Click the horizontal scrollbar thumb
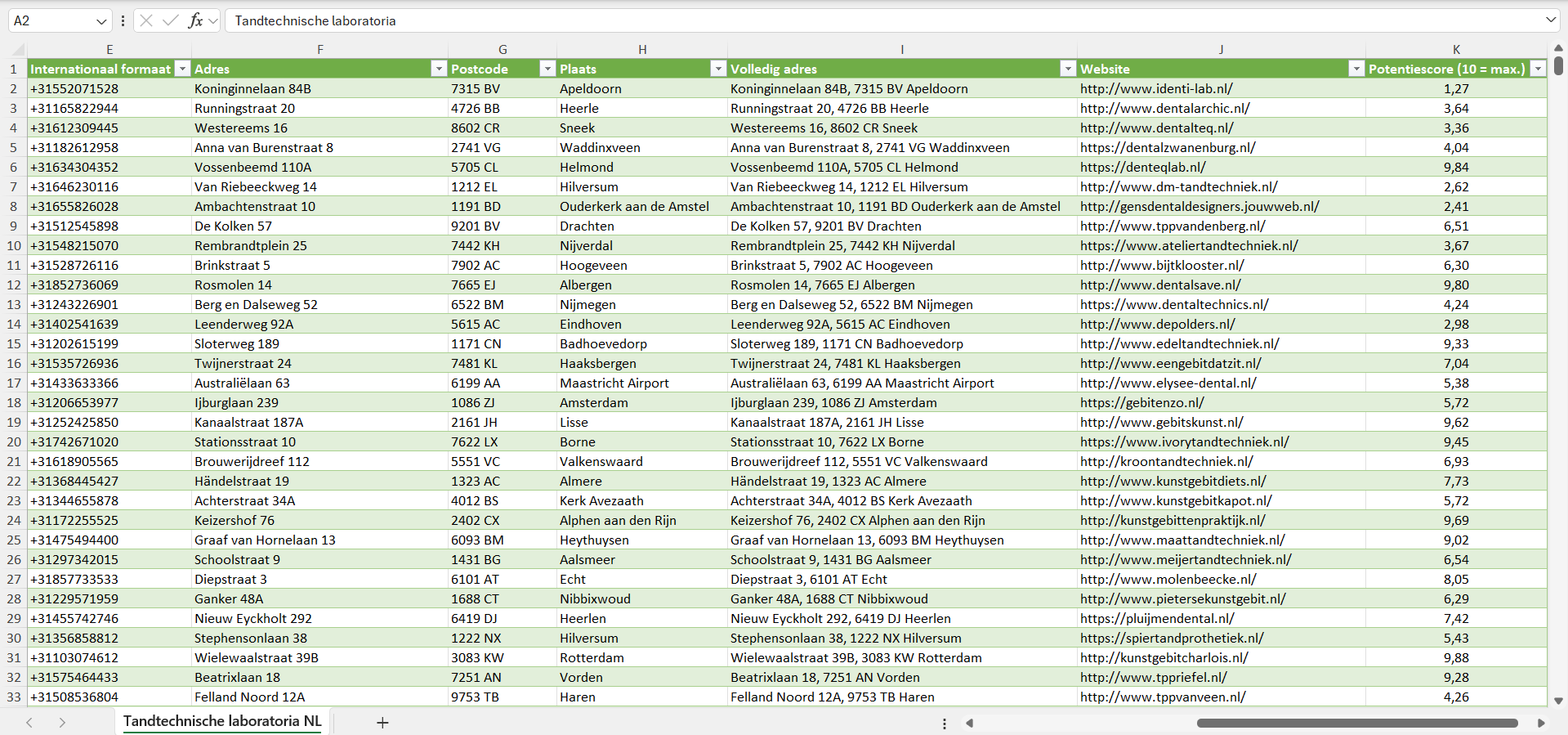The width and height of the screenshot is (1568, 735). (1356, 723)
